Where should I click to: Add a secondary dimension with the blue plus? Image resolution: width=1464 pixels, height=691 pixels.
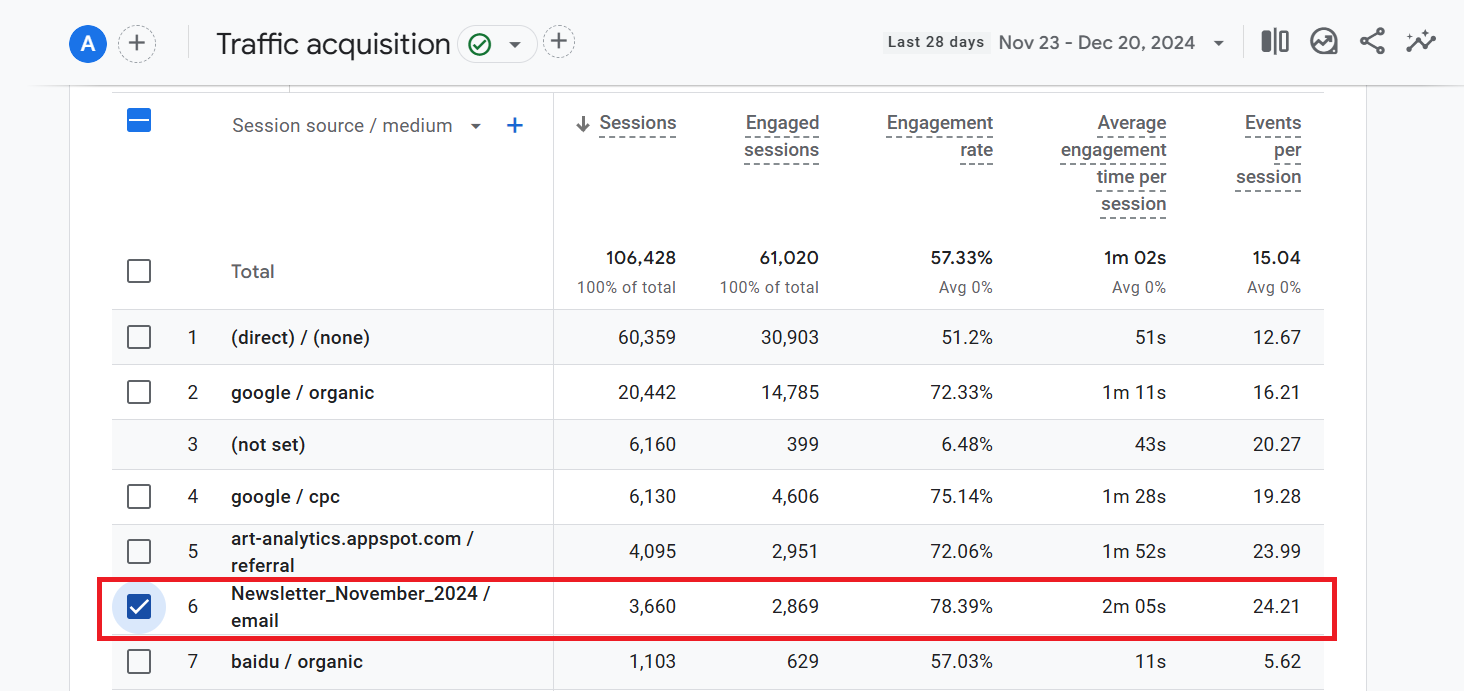(514, 125)
